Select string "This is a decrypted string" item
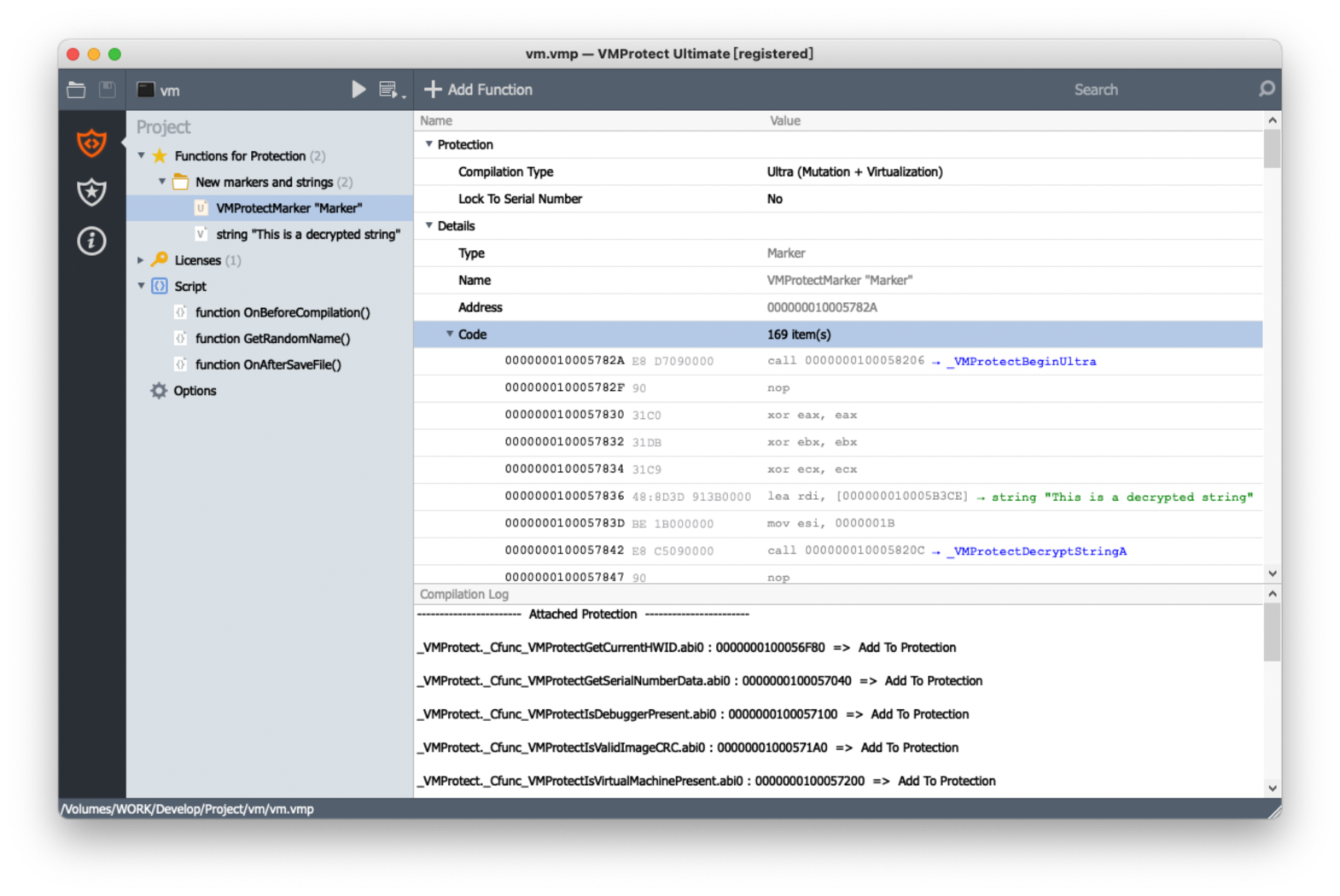 [307, 235]
